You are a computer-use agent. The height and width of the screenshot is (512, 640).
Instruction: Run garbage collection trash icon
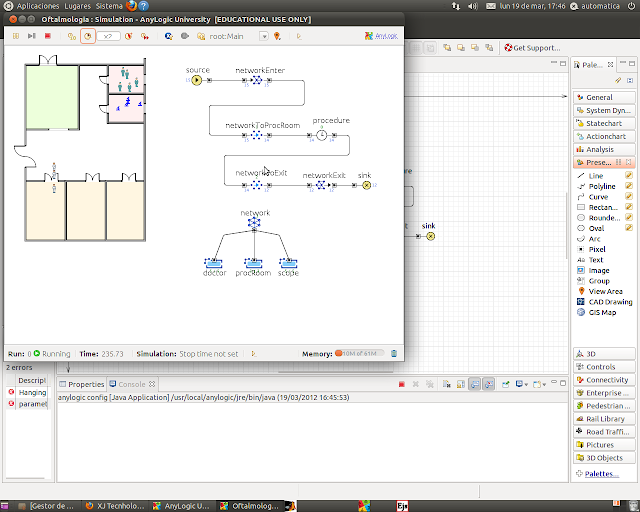[394, 354]
